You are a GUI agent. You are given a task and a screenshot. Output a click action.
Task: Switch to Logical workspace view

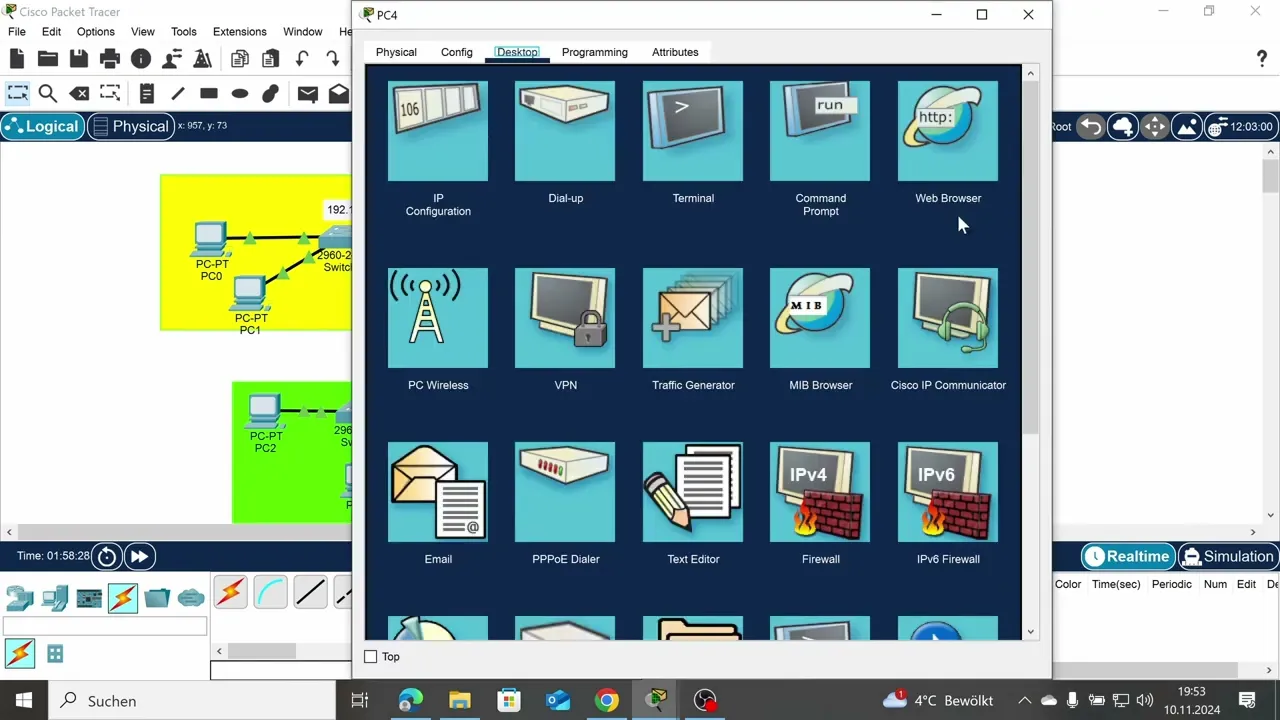tap(42, 126)
